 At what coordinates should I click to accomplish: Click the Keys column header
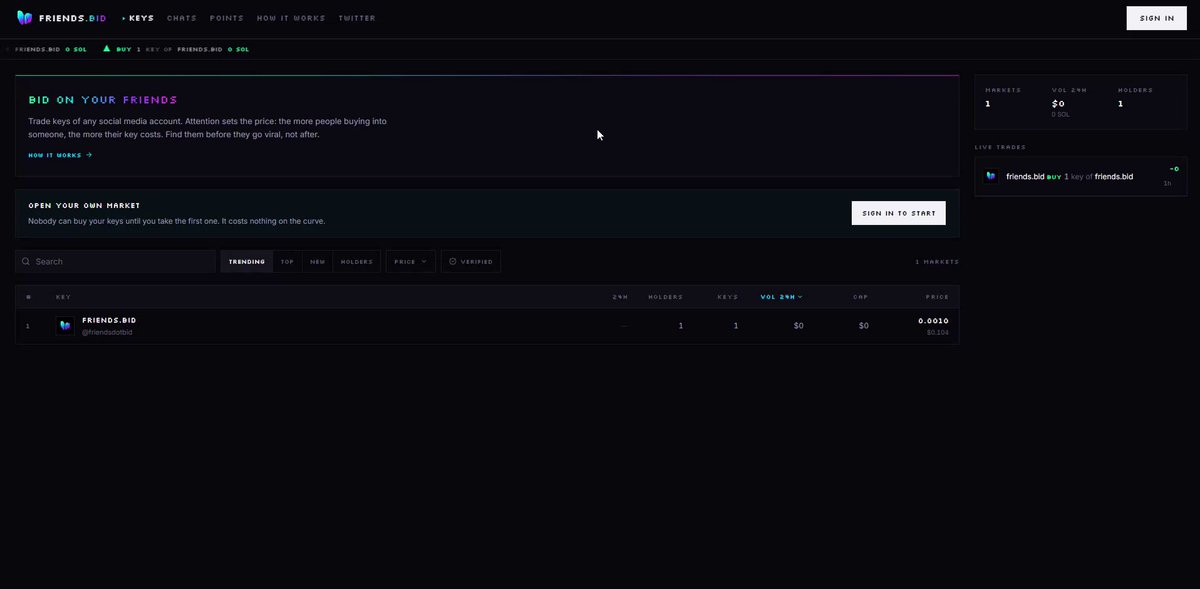coord(727,297)
